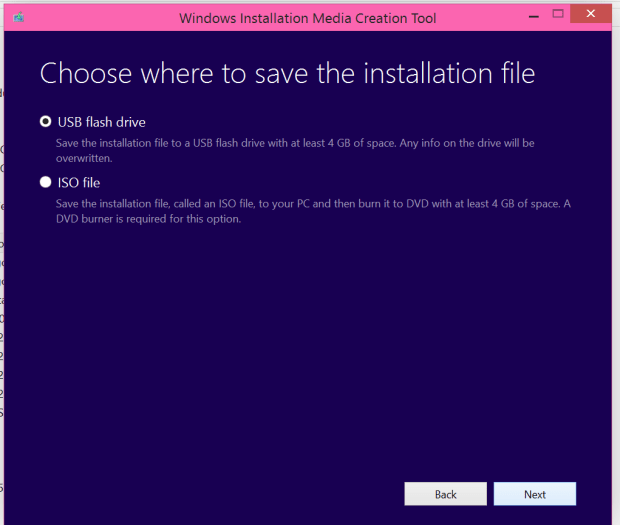Click the setup tool icon in title bar
The height and width of the screenshot is (525, 620).
coord(20,17)
